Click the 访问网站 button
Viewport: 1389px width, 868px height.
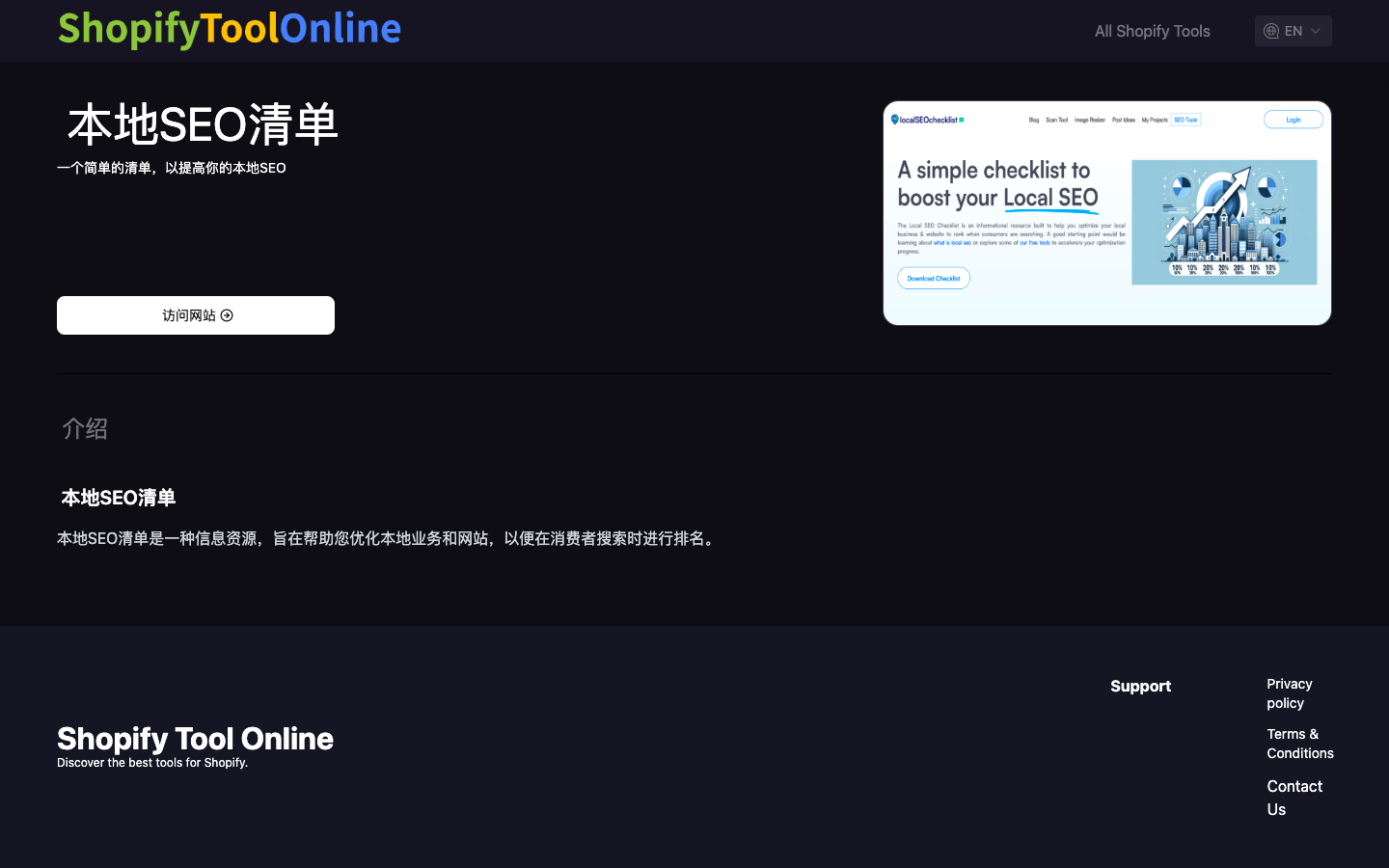tap(195, 315)
